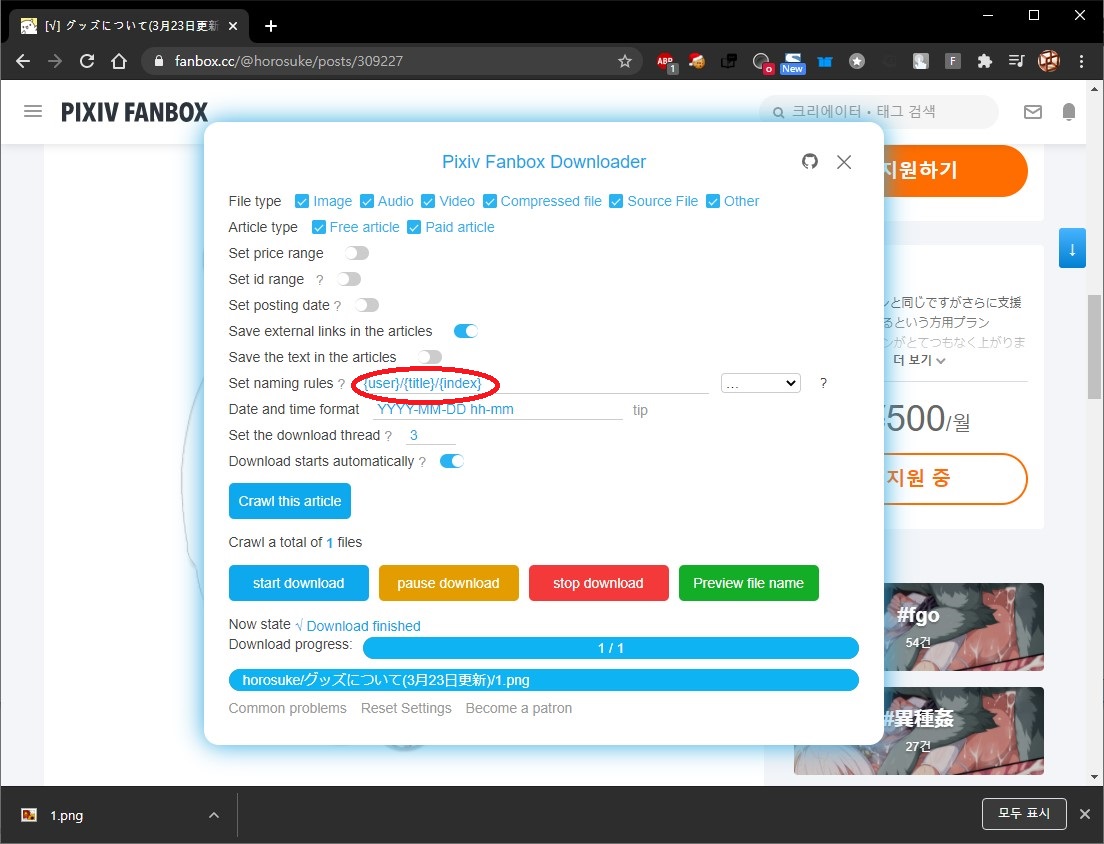1104x844 pixels.
Task: Enable Set posting date toggle
Action: pyautogui.click(x=367, y=305)
